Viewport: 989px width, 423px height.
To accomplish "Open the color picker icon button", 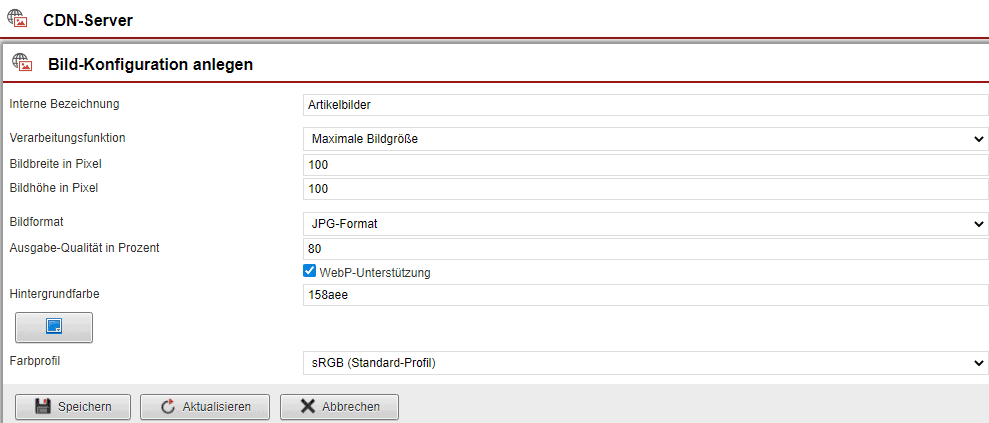I will coord(54,326).
